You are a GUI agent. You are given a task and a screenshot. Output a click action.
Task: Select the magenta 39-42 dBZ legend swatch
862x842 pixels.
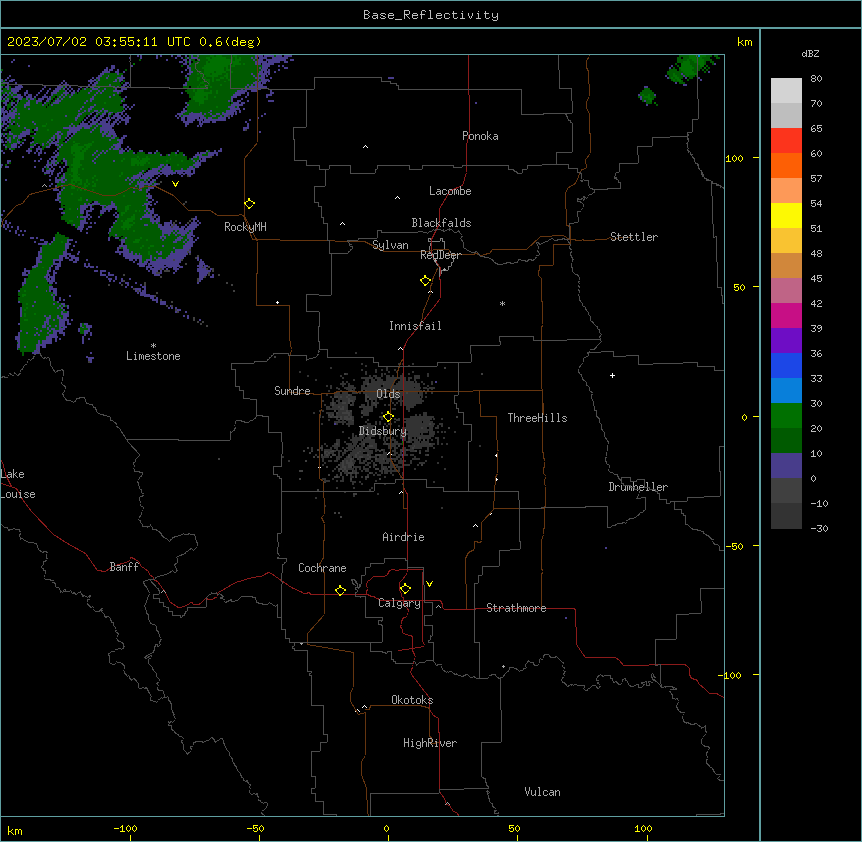tap(786, 315)
